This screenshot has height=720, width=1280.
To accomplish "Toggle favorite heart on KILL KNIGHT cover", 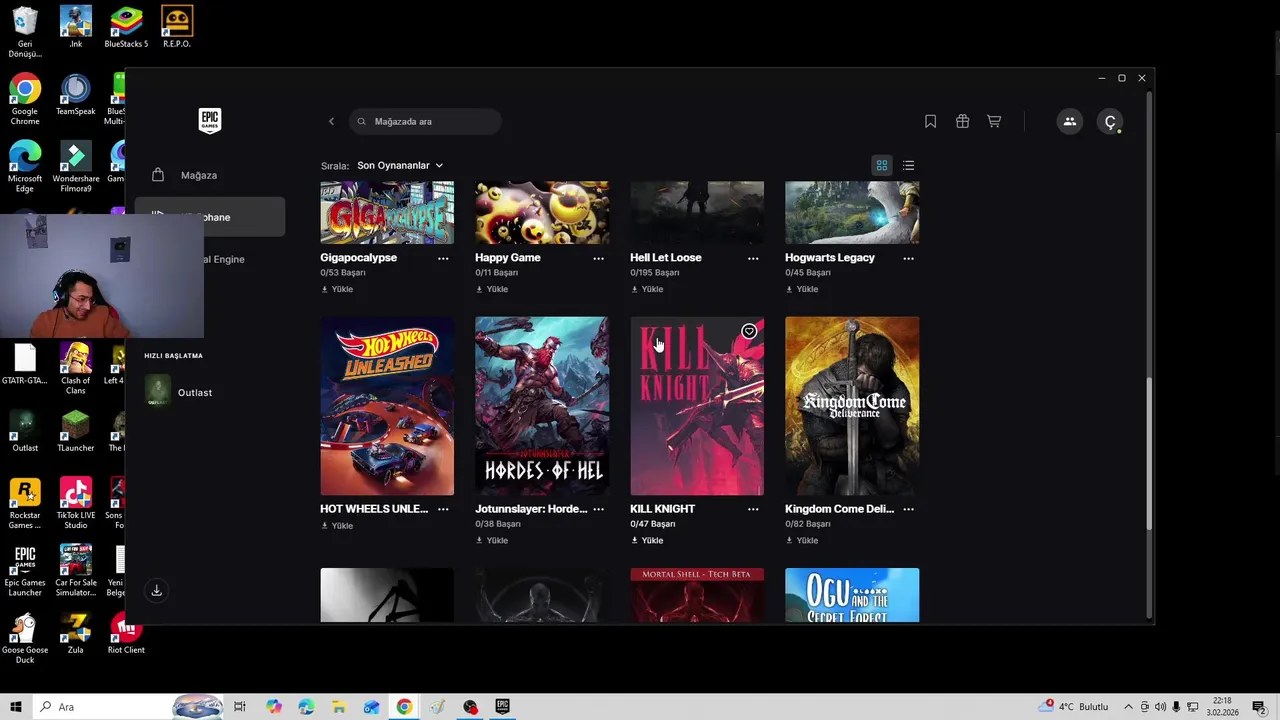I will coord(749,331).
